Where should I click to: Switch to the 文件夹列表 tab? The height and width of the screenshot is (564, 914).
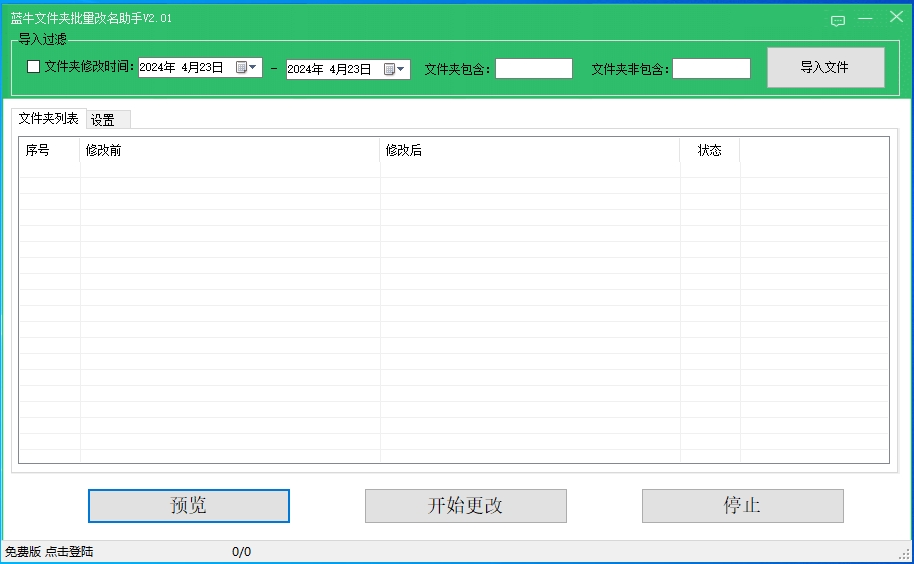[48, 118]
